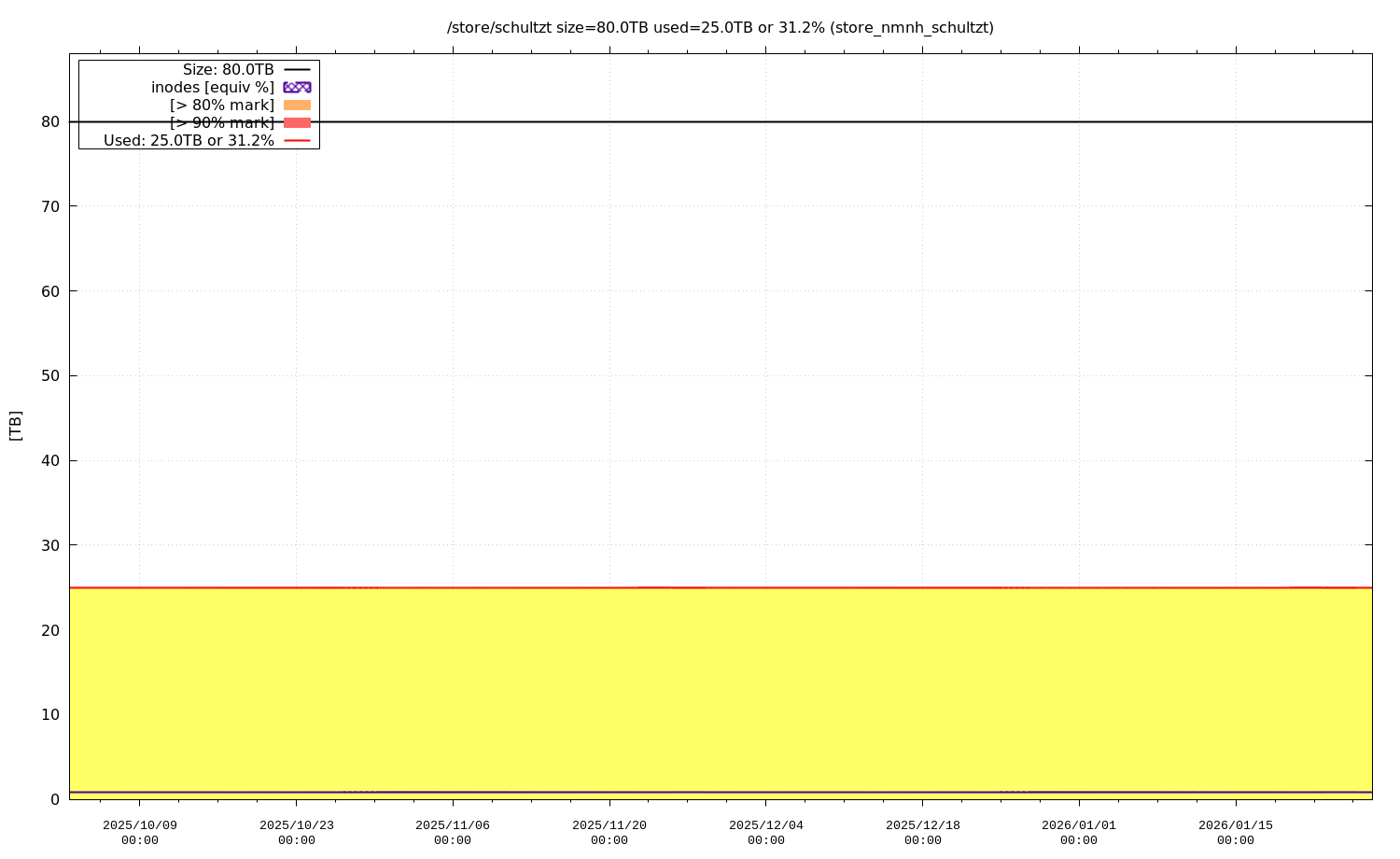Click the 50 value on y-axis
Viewport: 1400px width, 859px height.
click(50, 375)
